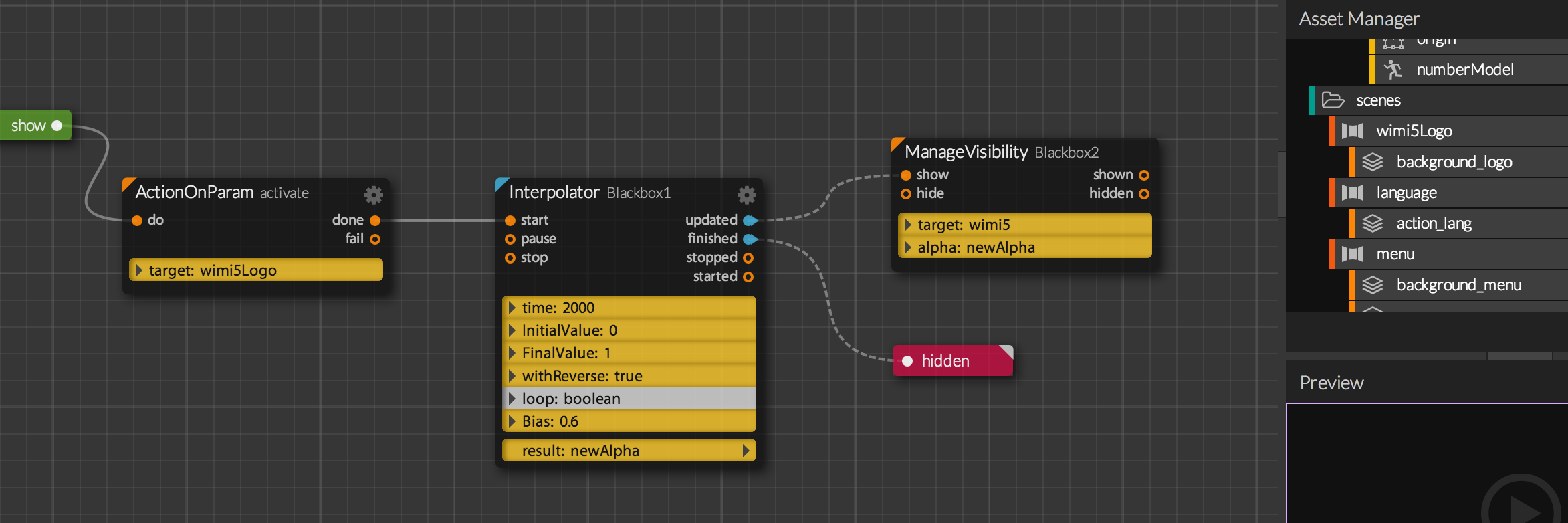The height and width of the screenshot is (523, 1568).
Task: Click the numberModel running-figure icon
Action: click(x=1393, y=70)
